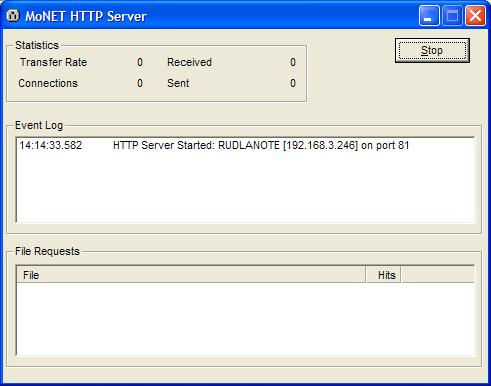This screenshot has height=386, width=491.
Task: Click the MoNET HTTP Server title bar icon
Action: (13, 16)
